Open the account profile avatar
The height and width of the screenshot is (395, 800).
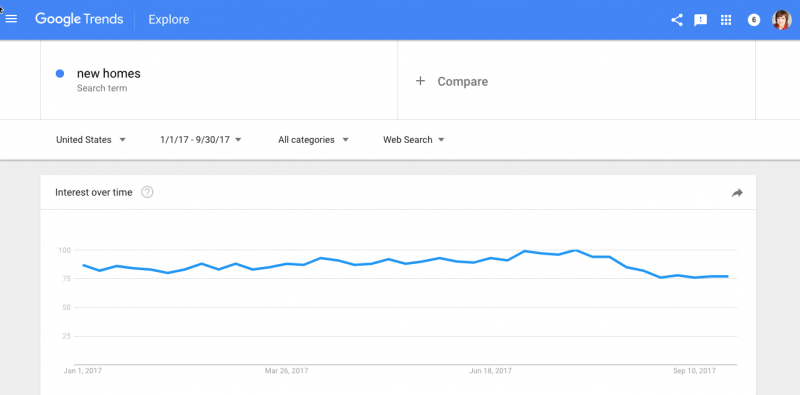(781, 20)
